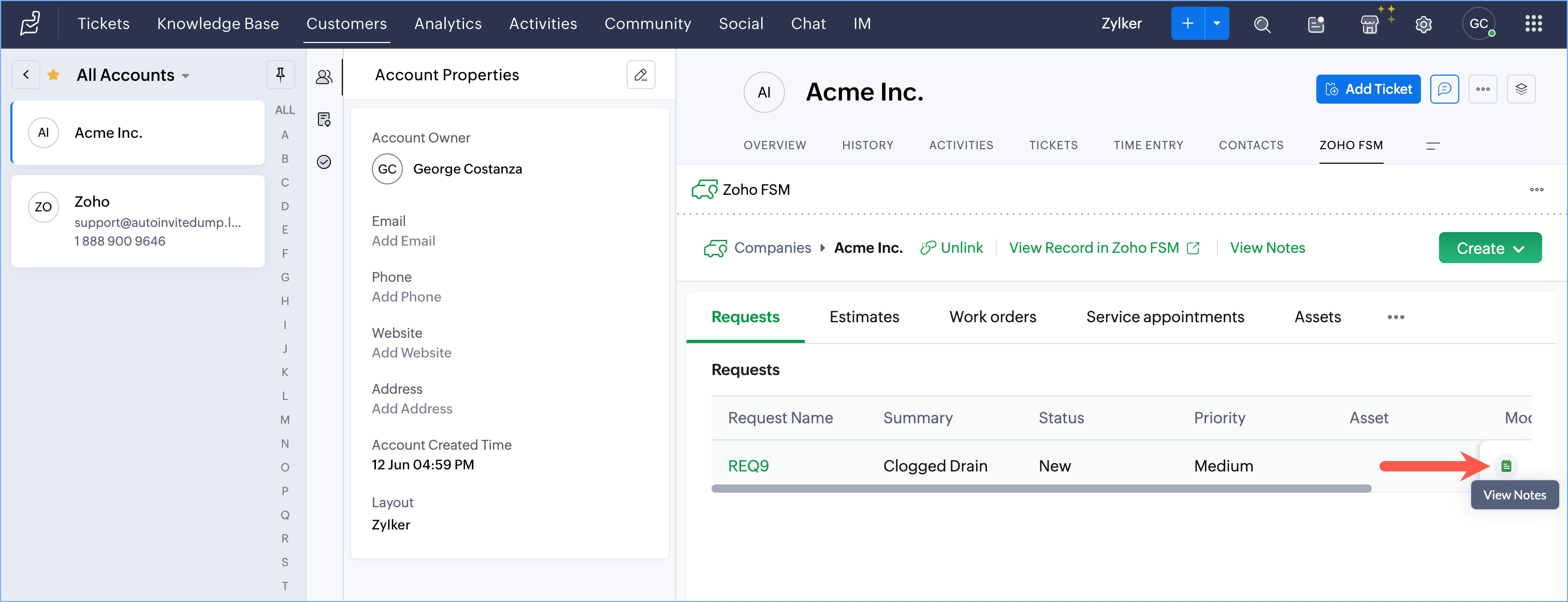
Task: Expand the All Accounts view dropdown
Action: tap(186, 76)
